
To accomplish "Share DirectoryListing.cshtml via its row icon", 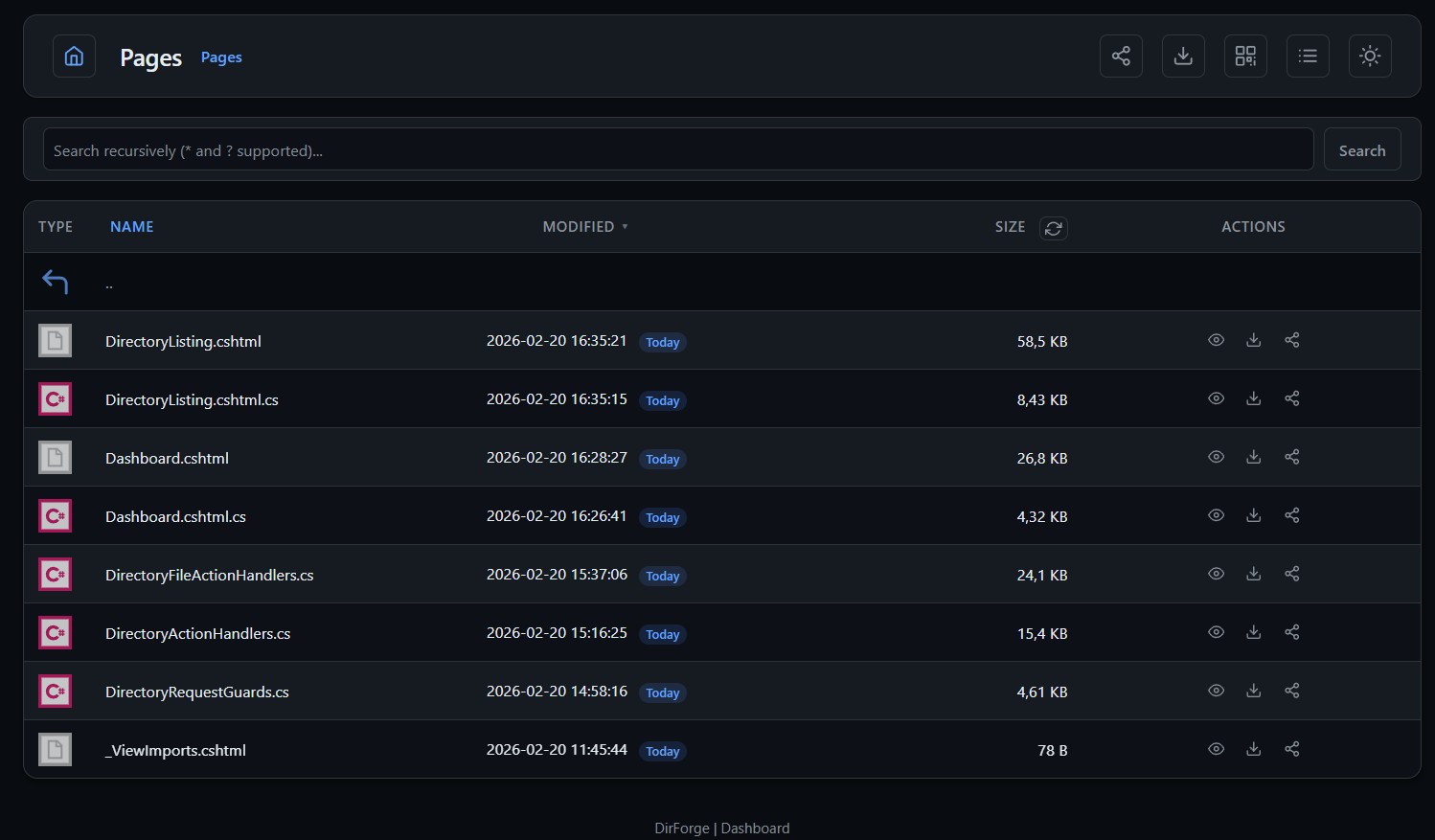I will pos(1291,340).
